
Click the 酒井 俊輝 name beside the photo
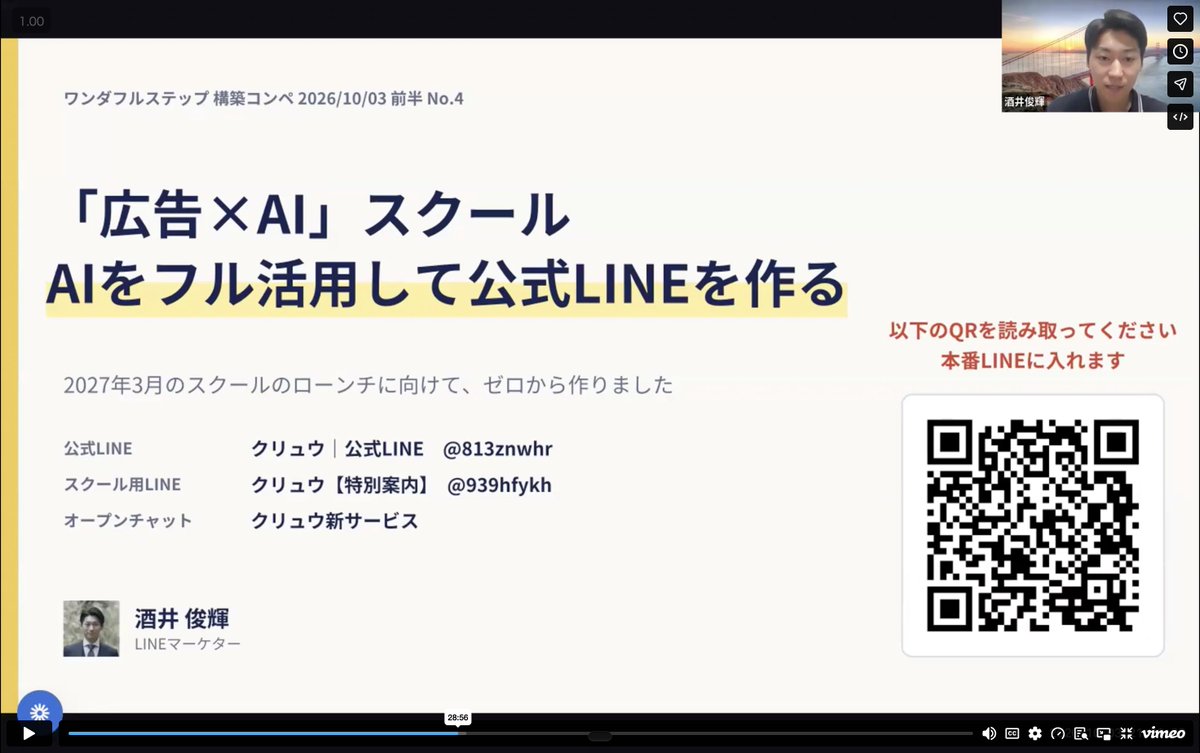(x=182, y=618)
